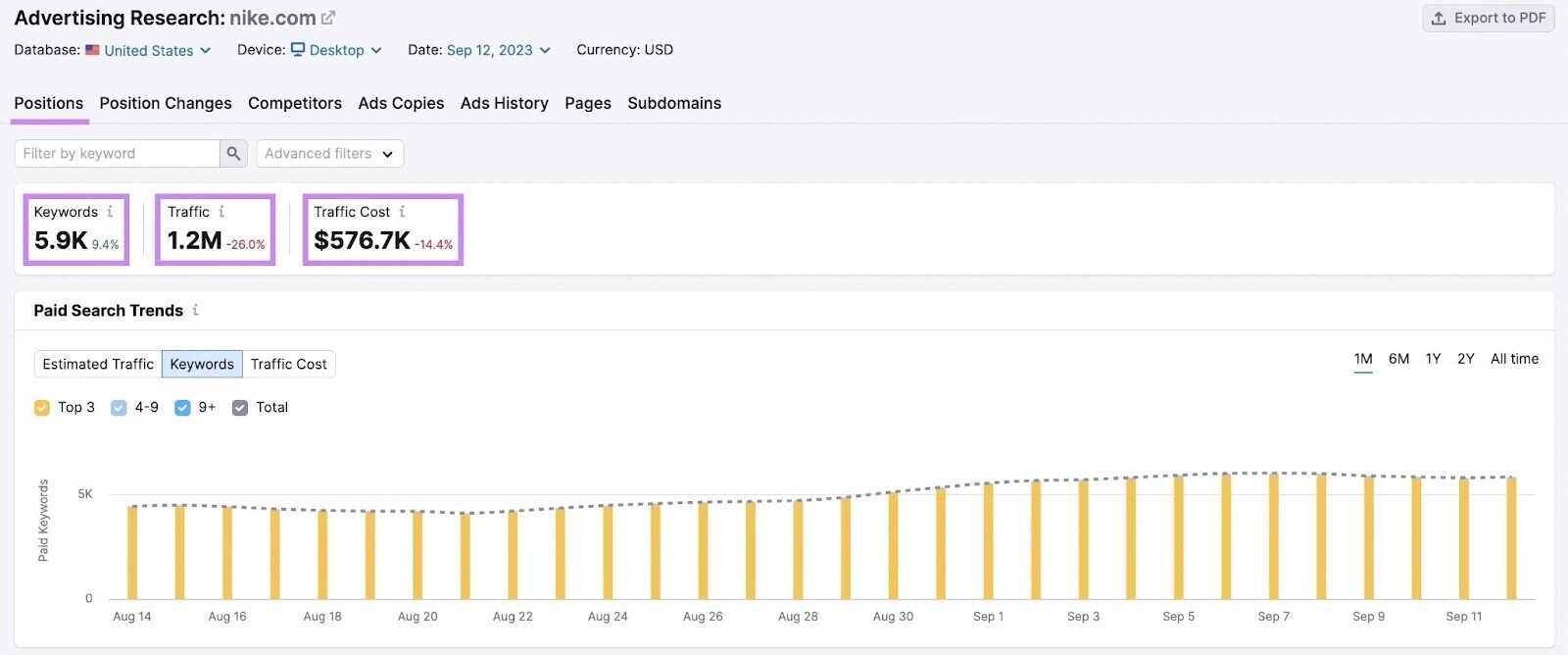Screen dimensions: 1568x655
Task: Click the $576.7K traffic cost value
Action: point(362,240)
